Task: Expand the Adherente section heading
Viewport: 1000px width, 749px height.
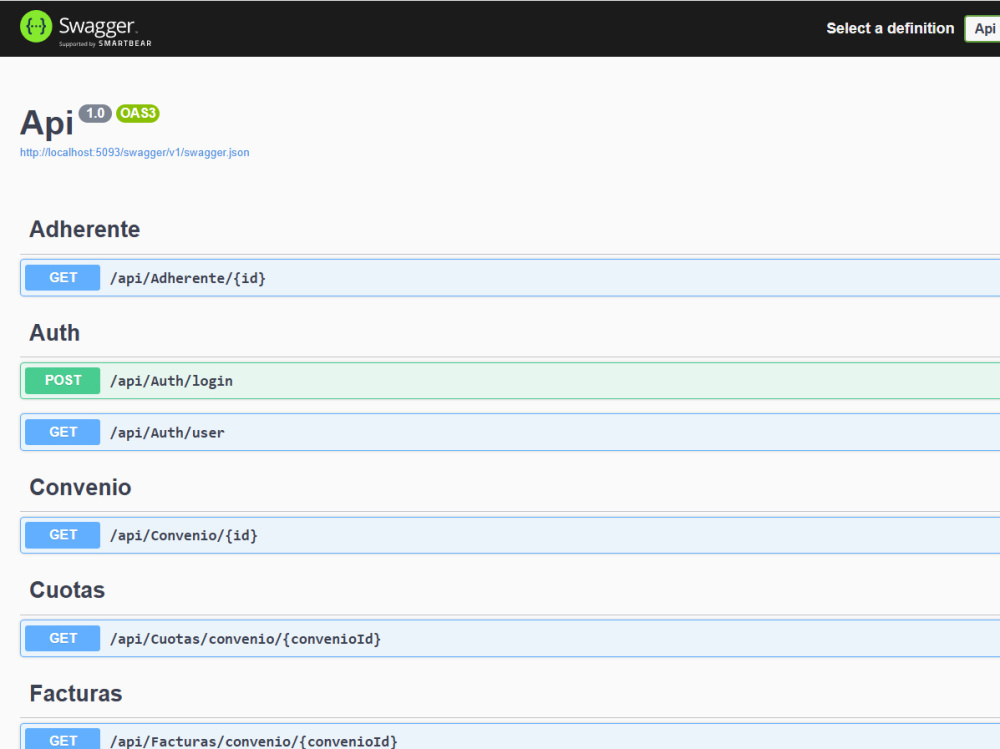Action: click(x=85, y=229)
